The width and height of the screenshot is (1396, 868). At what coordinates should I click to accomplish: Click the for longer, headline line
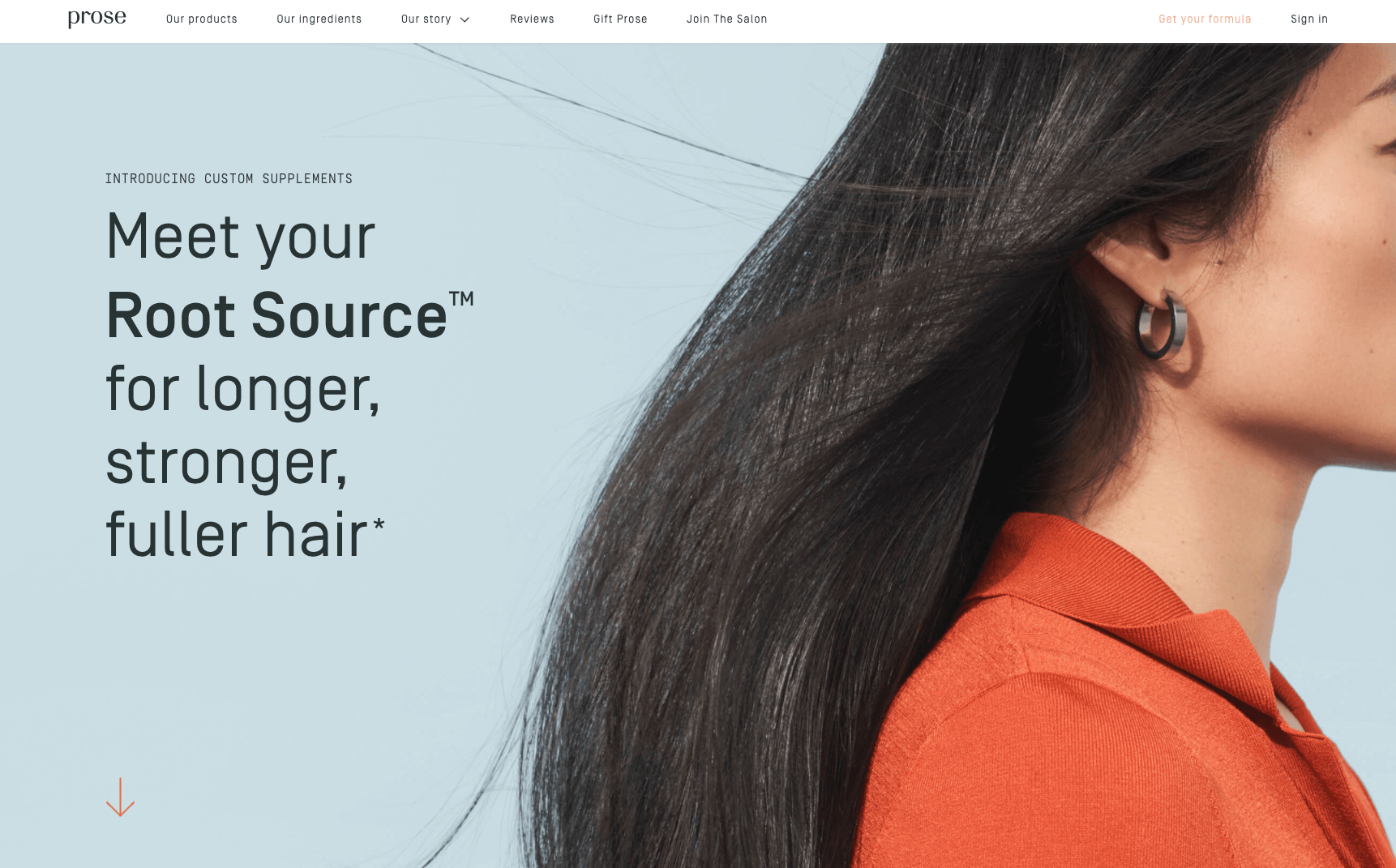(243, 390)
